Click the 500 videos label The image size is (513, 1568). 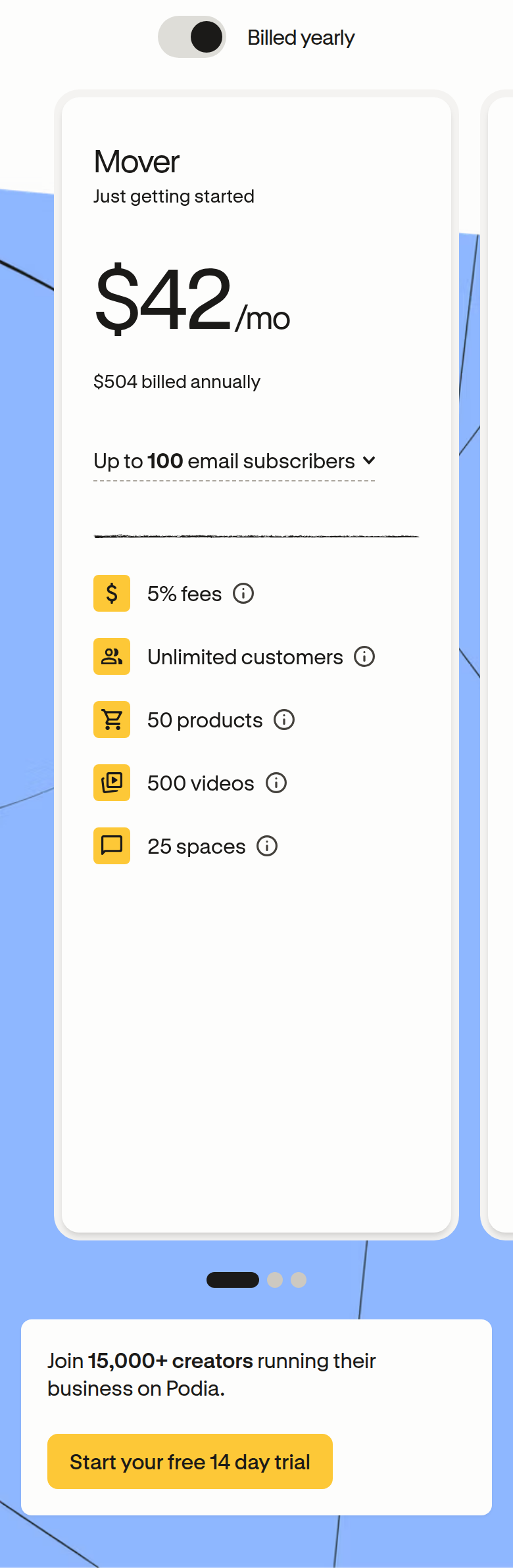[201, 783]
